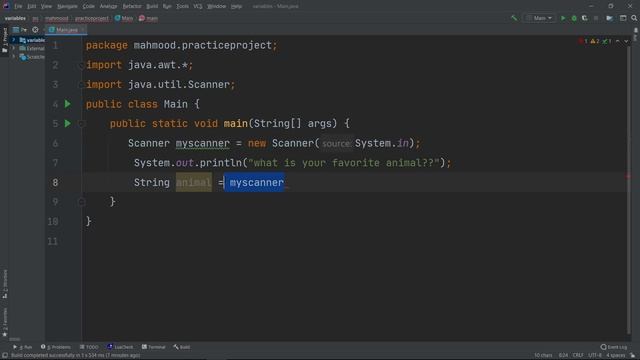Click CRLF line separator in status bar

[x=578, y=356]
